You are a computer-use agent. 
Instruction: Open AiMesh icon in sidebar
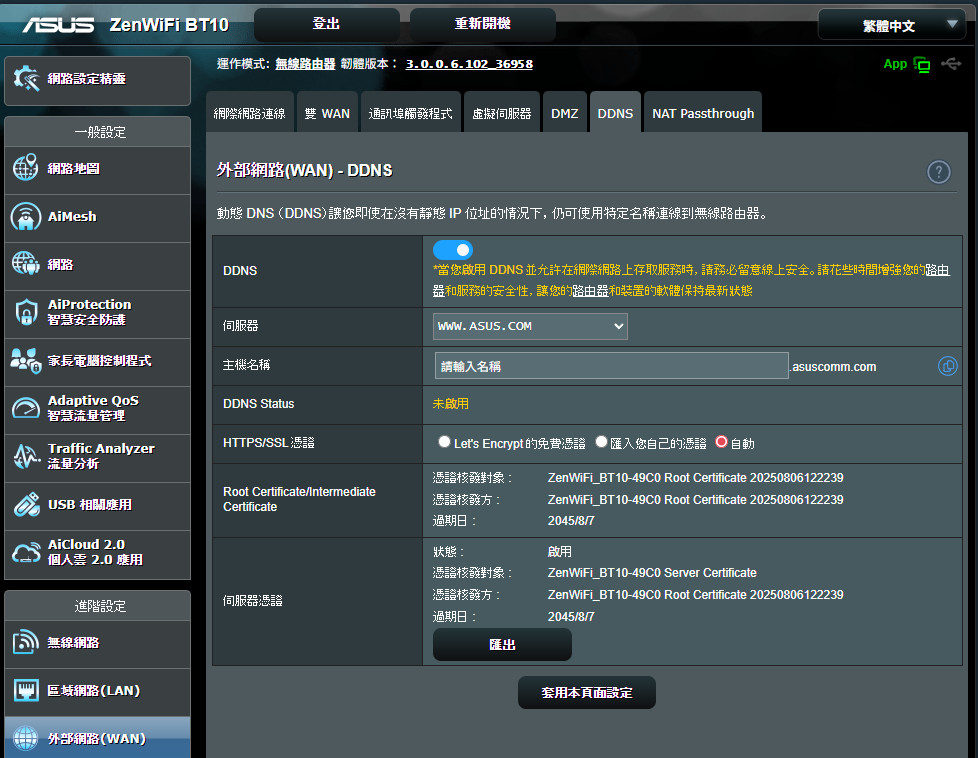[26, 216]
